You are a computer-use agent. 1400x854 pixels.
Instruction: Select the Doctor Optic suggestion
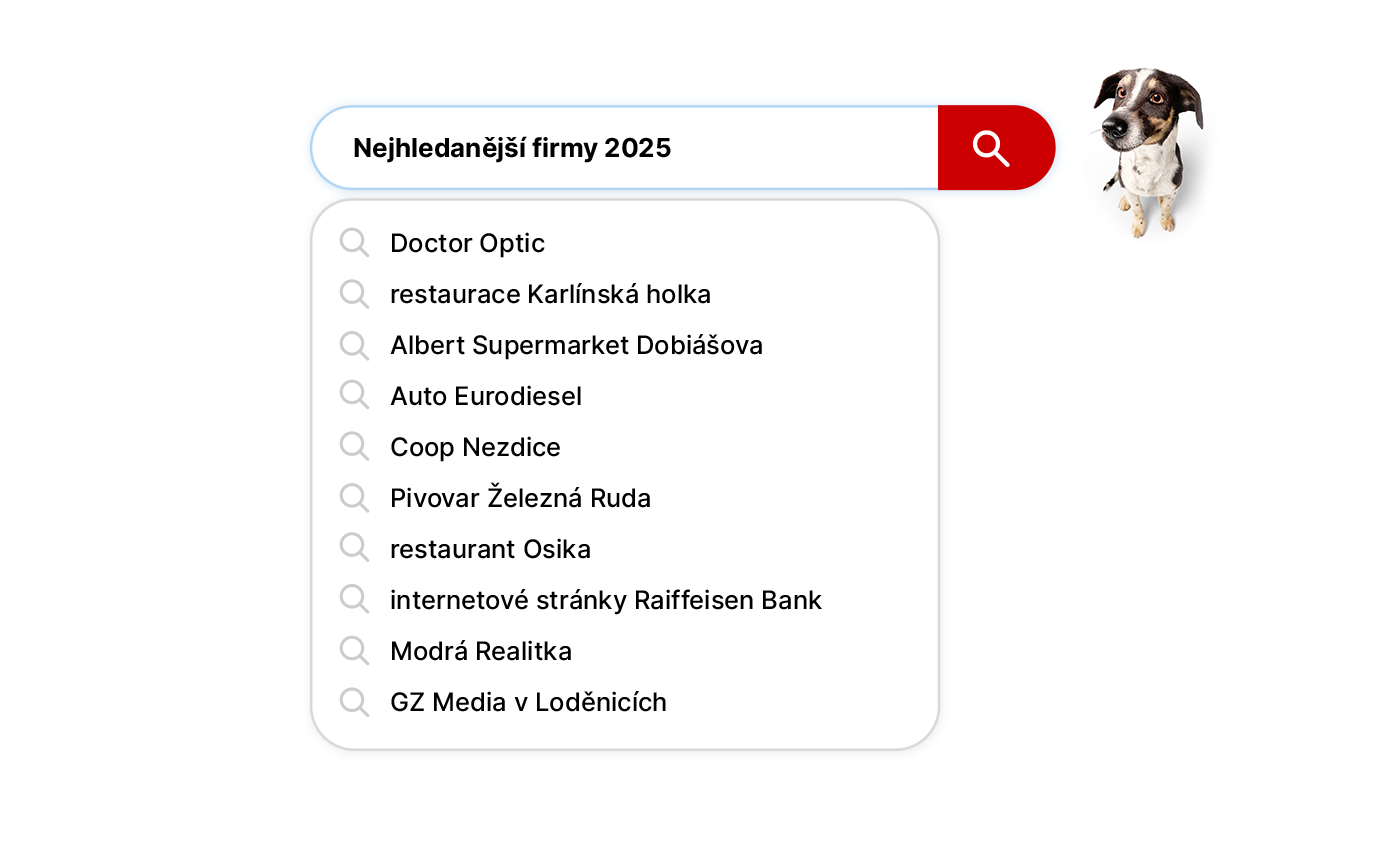click(x=467, y=243)
